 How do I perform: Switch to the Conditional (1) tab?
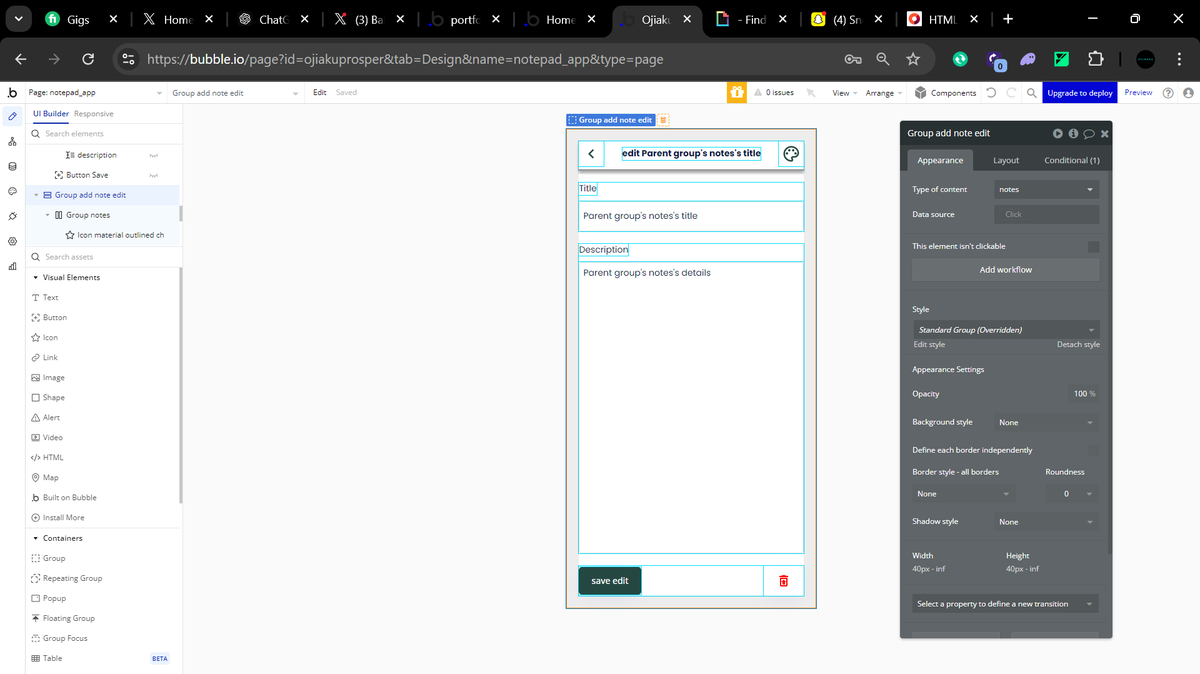(1072, 160)
